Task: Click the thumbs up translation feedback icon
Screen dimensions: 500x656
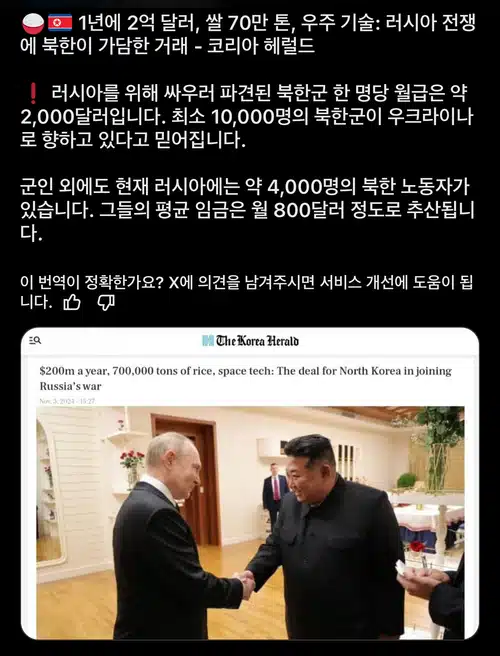Action: pyautogui.click(x=72, y=302)
